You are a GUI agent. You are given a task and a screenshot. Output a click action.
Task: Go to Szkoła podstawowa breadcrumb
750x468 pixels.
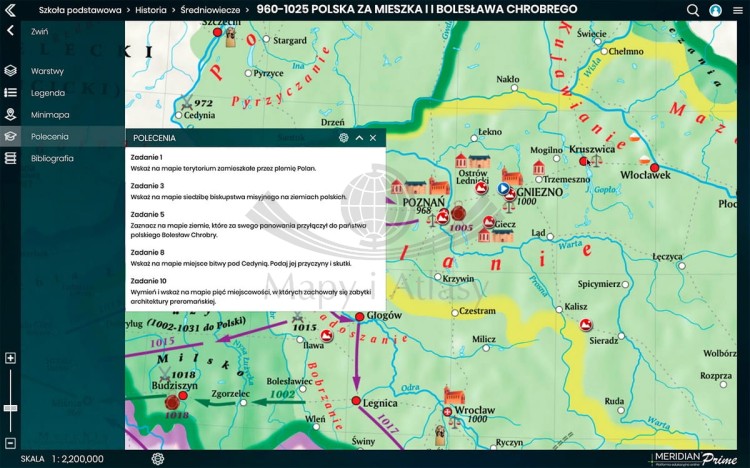(80, 10)
